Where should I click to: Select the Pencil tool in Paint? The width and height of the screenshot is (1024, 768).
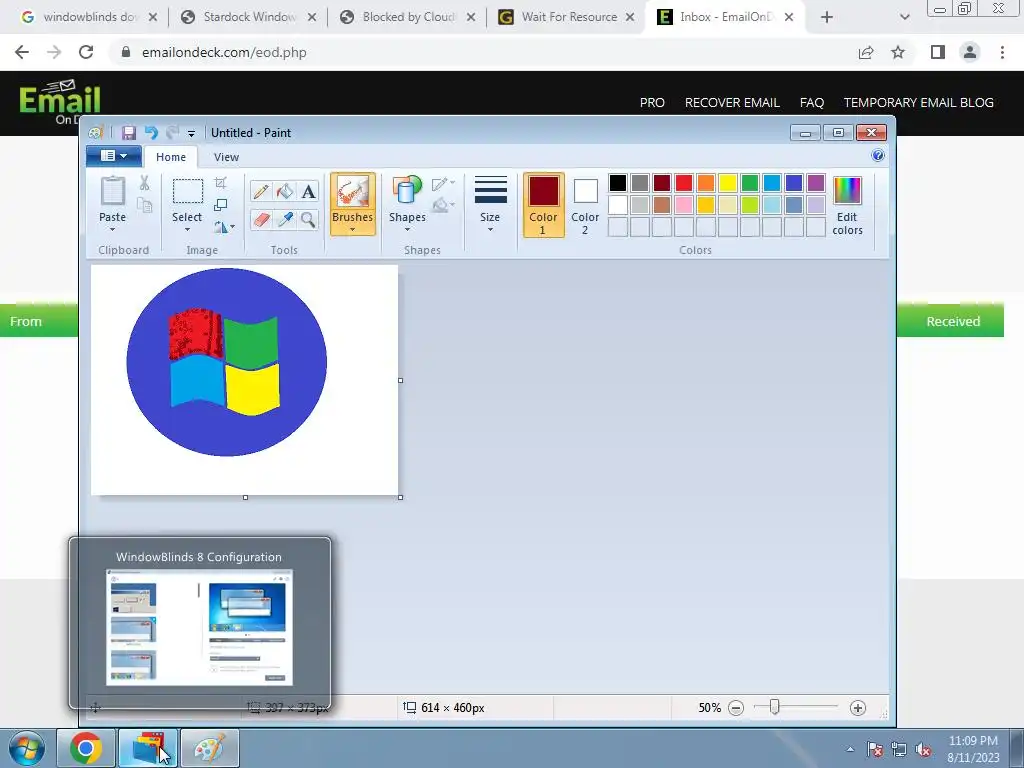tap(261, 191)
